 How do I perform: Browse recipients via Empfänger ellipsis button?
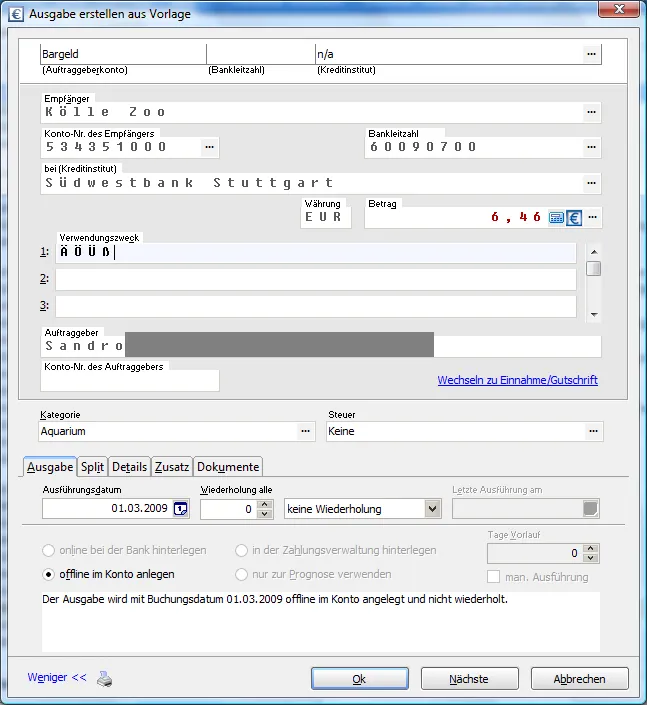(592, 112)
